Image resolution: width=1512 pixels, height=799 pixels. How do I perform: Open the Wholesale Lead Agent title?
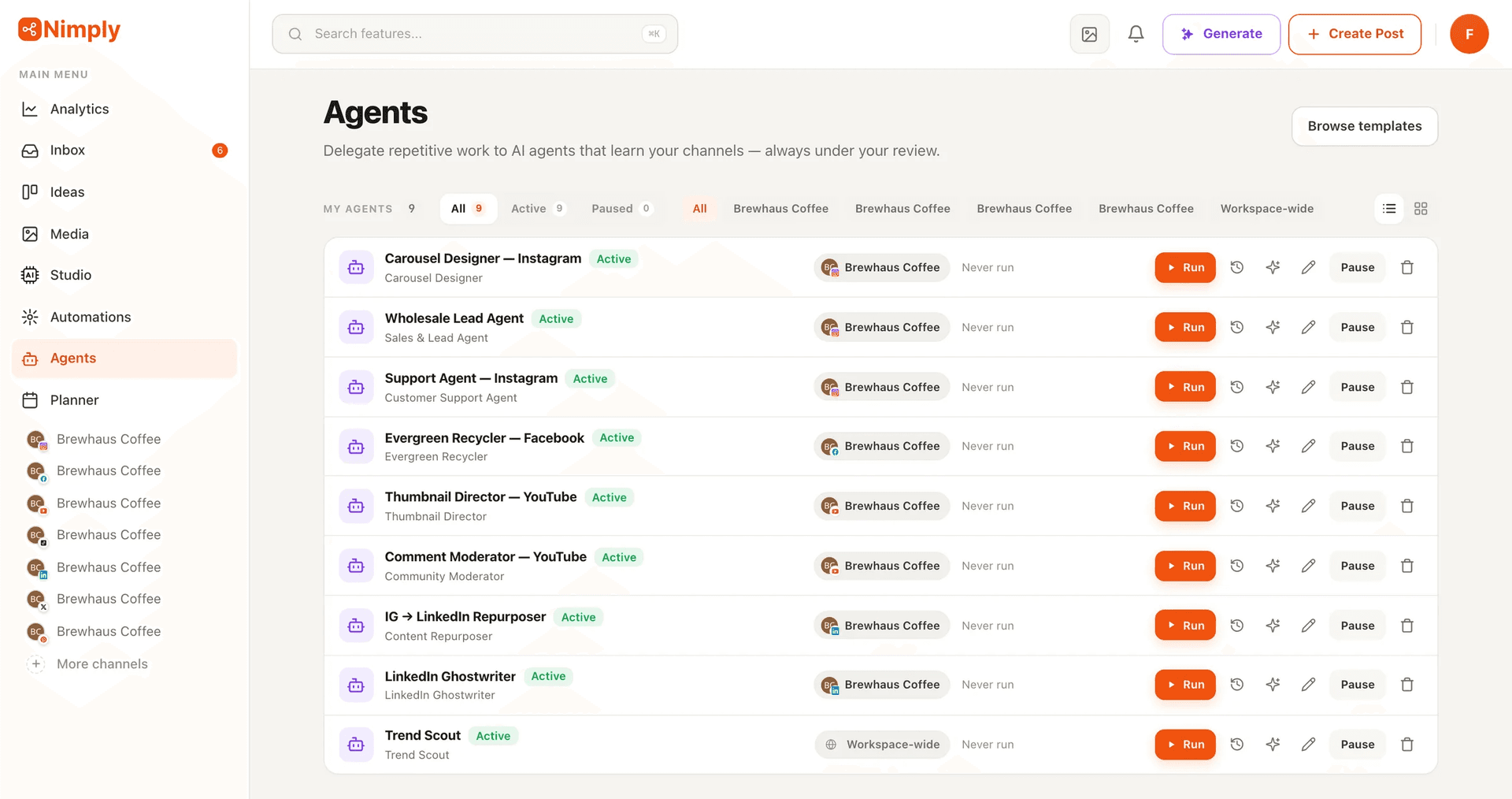click(454, 318)
